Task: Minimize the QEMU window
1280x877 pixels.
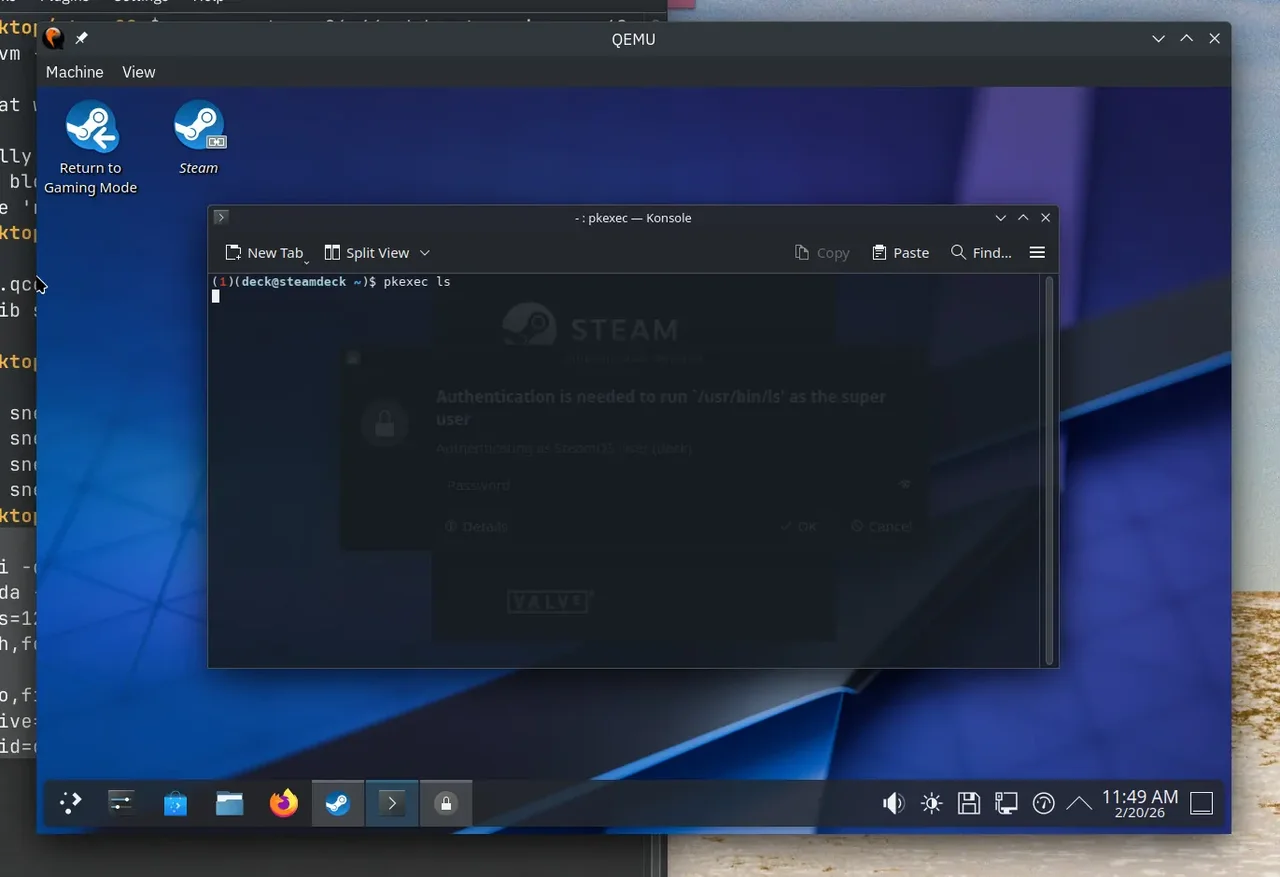Action: (1159, 38)
